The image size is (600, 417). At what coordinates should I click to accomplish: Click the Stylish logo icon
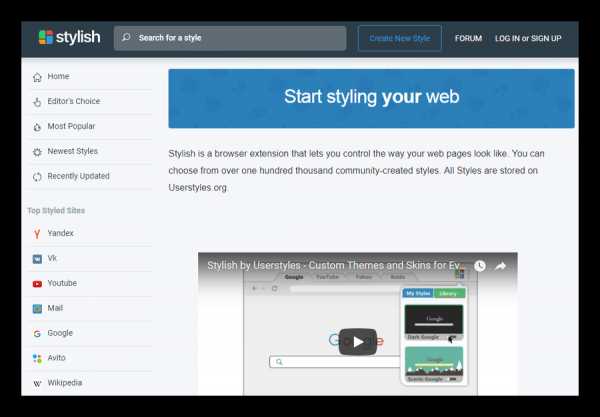(46, 37)
